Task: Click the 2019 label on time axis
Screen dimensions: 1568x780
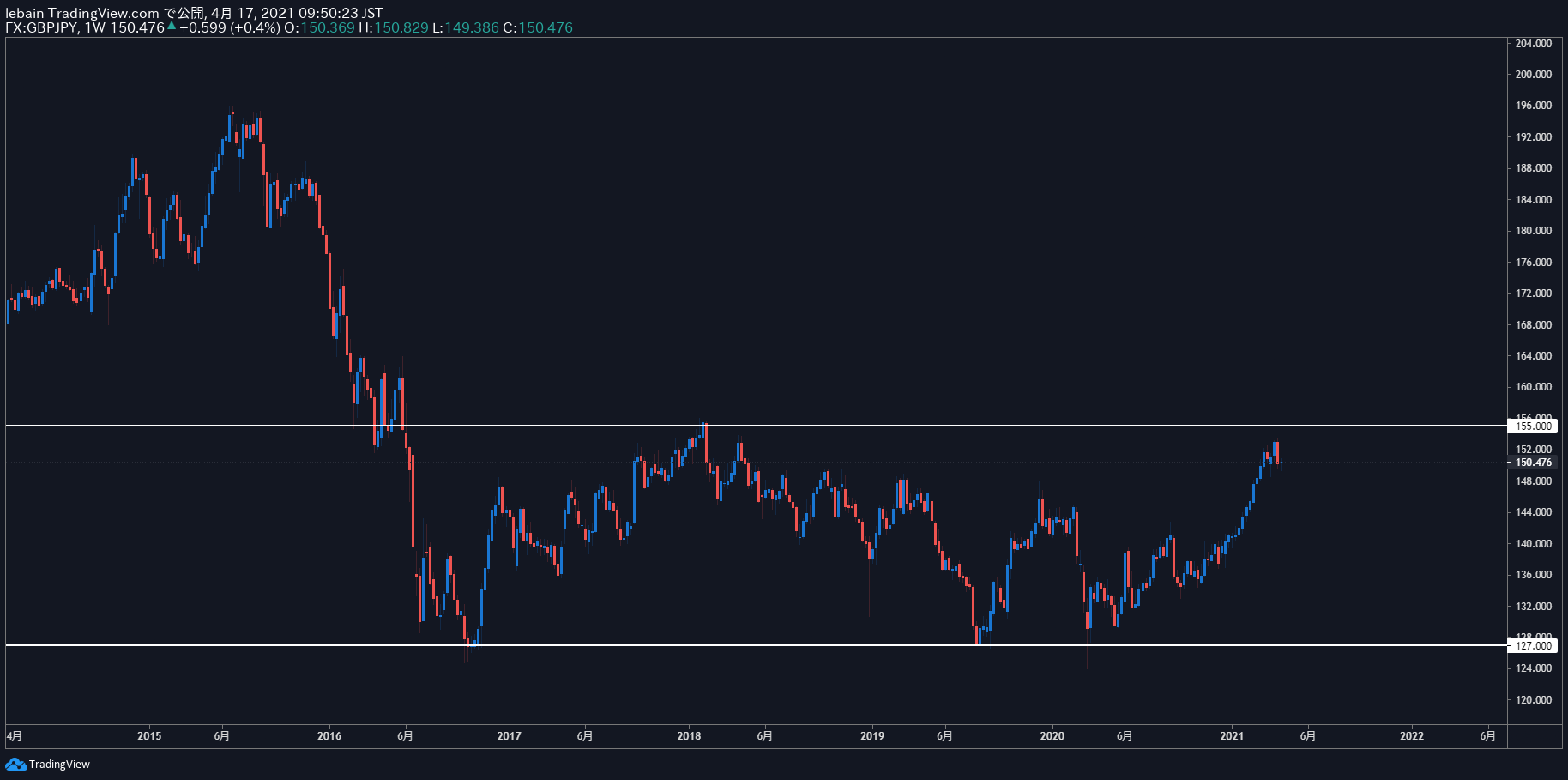Action: pyautogui.click(x=872, y=735)
